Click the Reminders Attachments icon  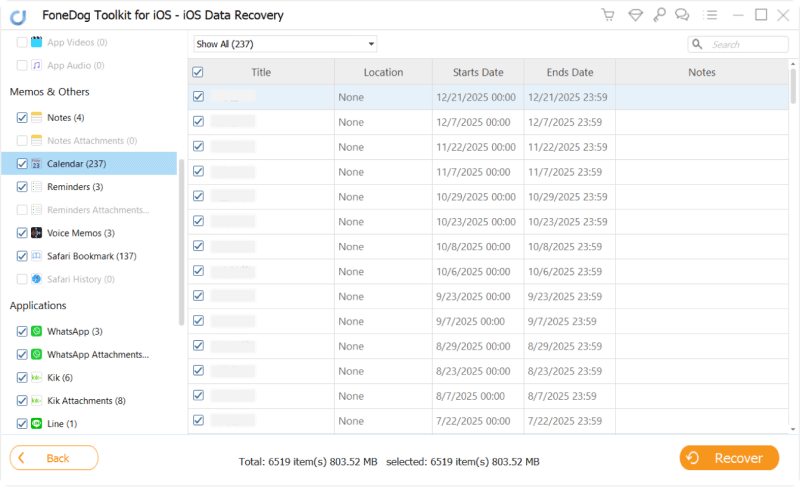[36, 210]
